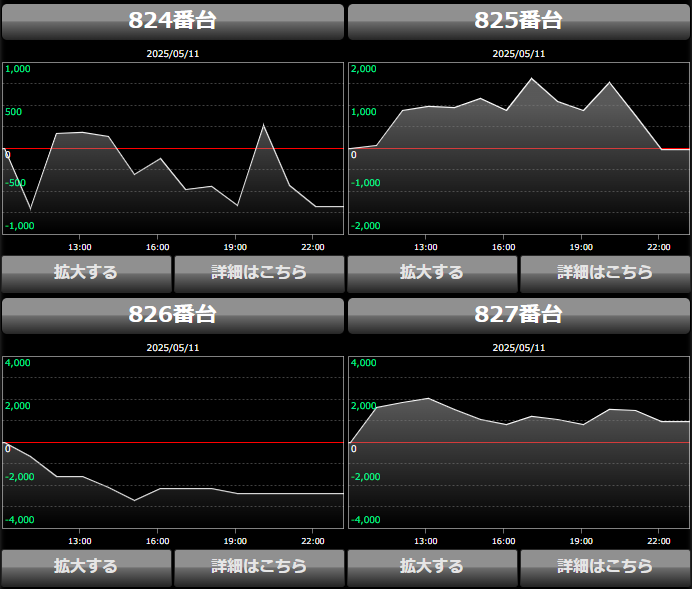
Task: Click the -4,000 axis label in 827番台 graph
Action: 365,520
